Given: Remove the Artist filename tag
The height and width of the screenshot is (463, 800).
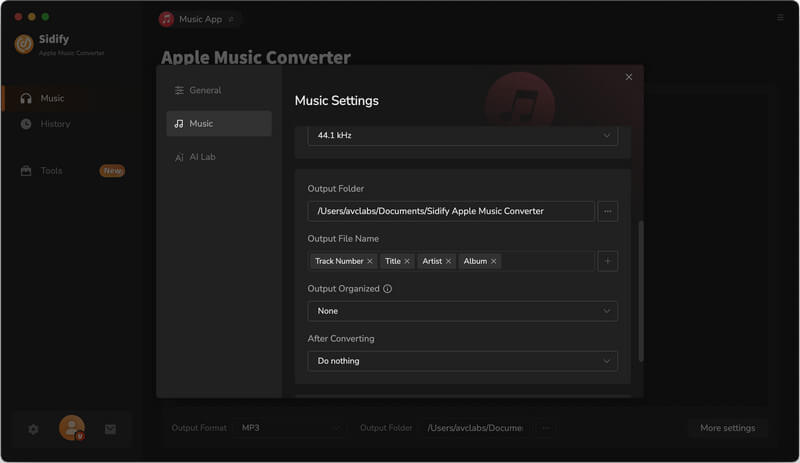Looking at the screenshot, I should 448,261.
